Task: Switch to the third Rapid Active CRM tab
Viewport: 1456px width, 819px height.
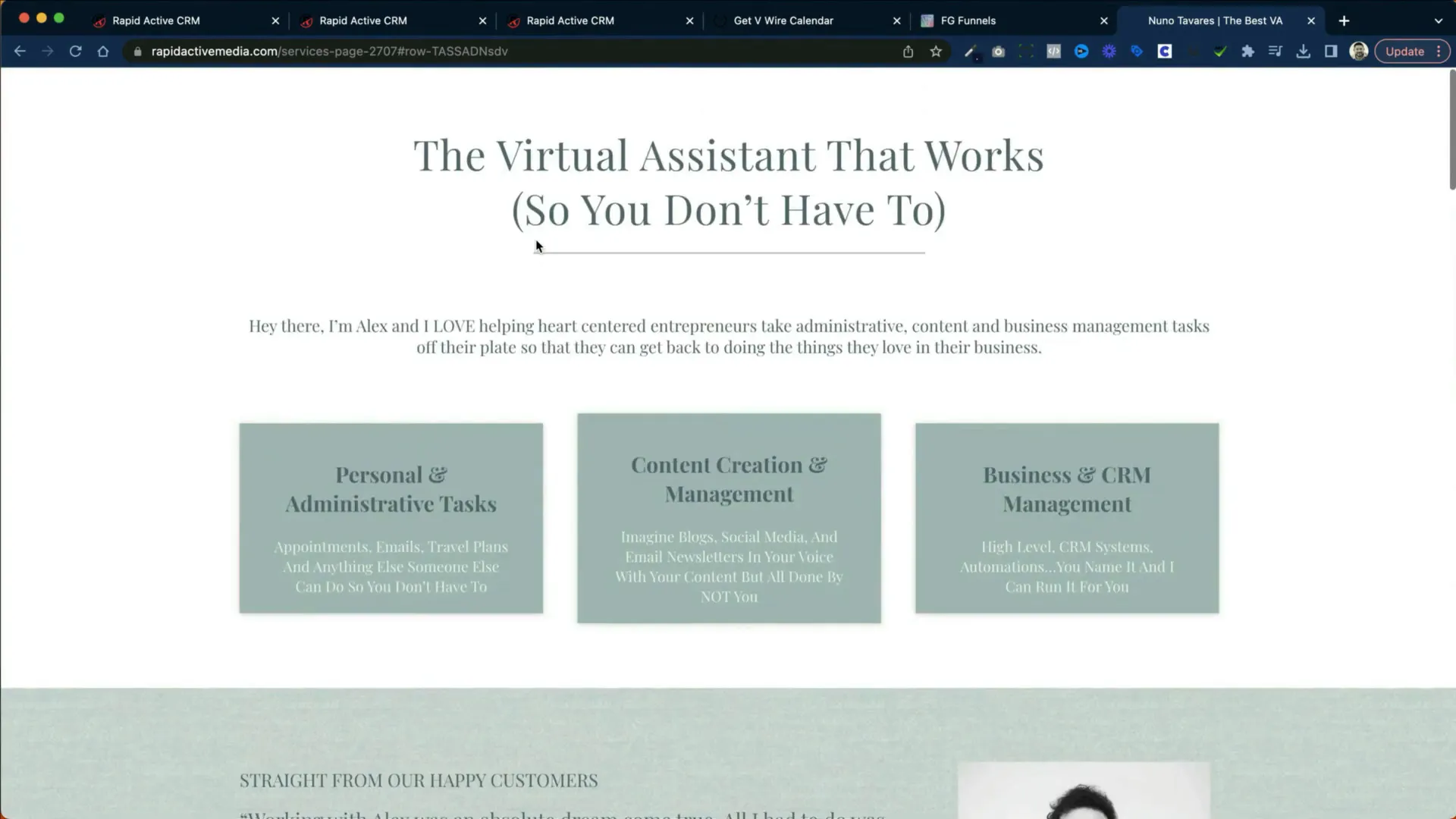Action: click(600, 20)
